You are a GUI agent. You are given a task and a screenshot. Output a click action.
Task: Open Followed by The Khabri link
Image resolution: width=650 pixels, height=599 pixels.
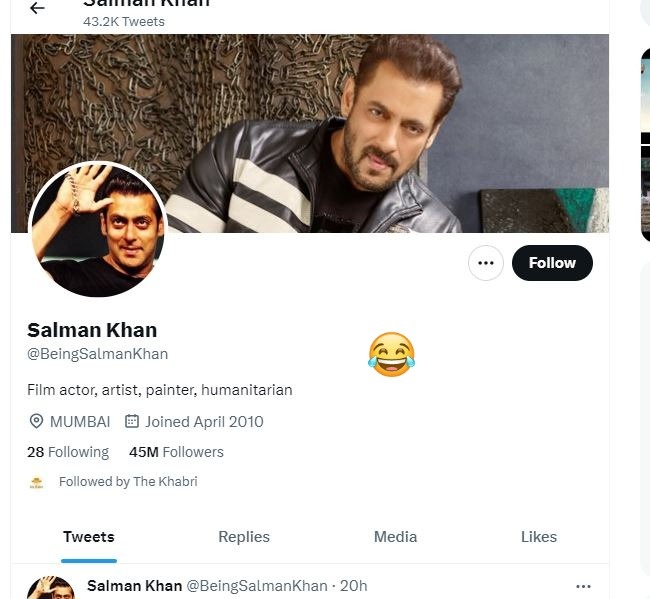pos(128,482)
